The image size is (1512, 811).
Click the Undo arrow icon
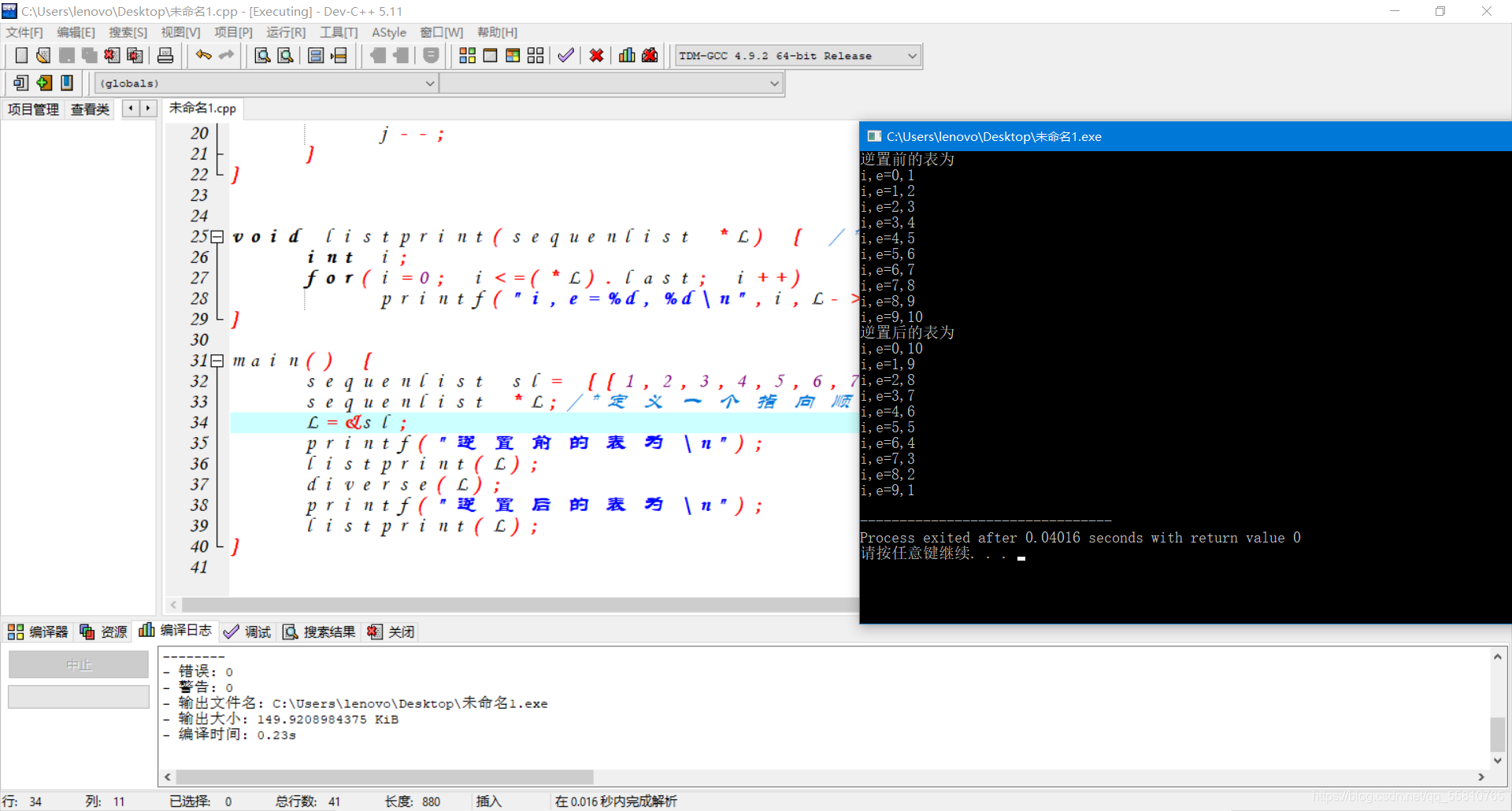tap(204, 56)
